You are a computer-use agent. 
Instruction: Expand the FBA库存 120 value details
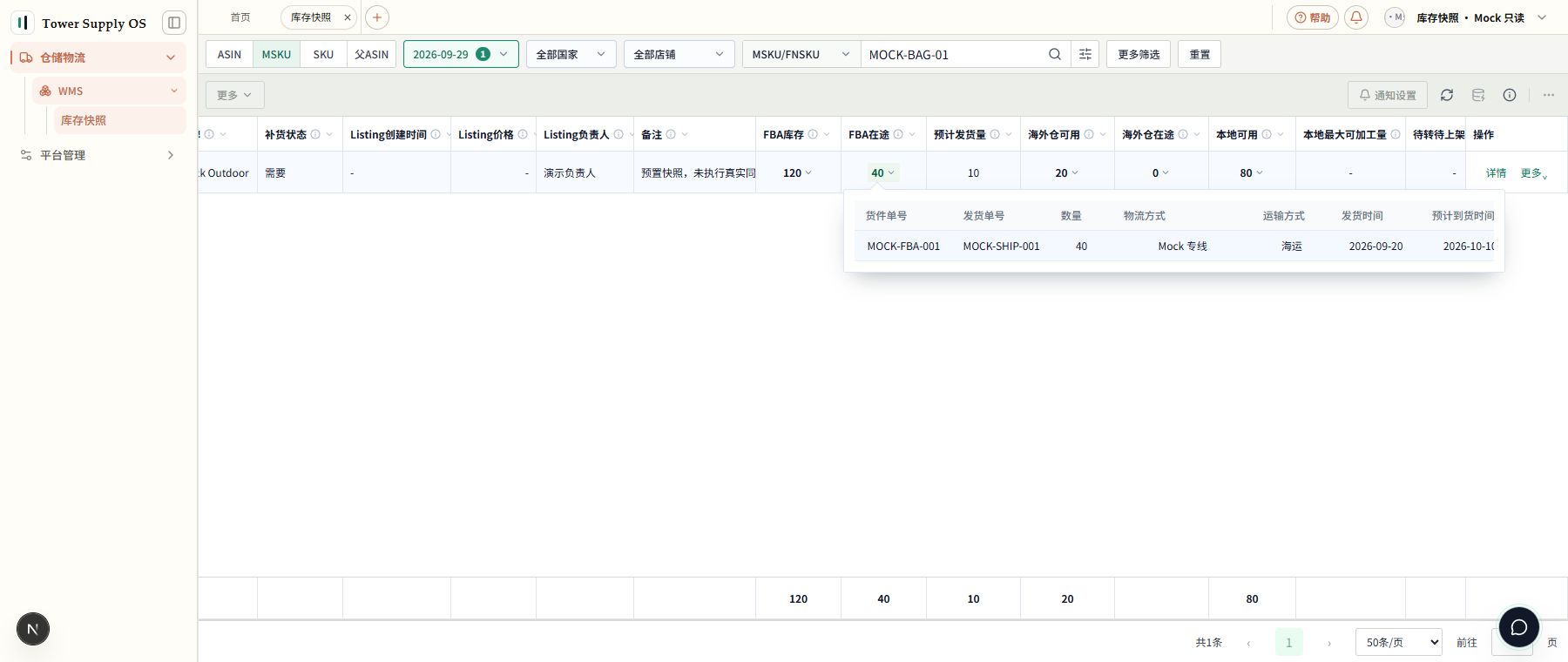click(797, 172)
